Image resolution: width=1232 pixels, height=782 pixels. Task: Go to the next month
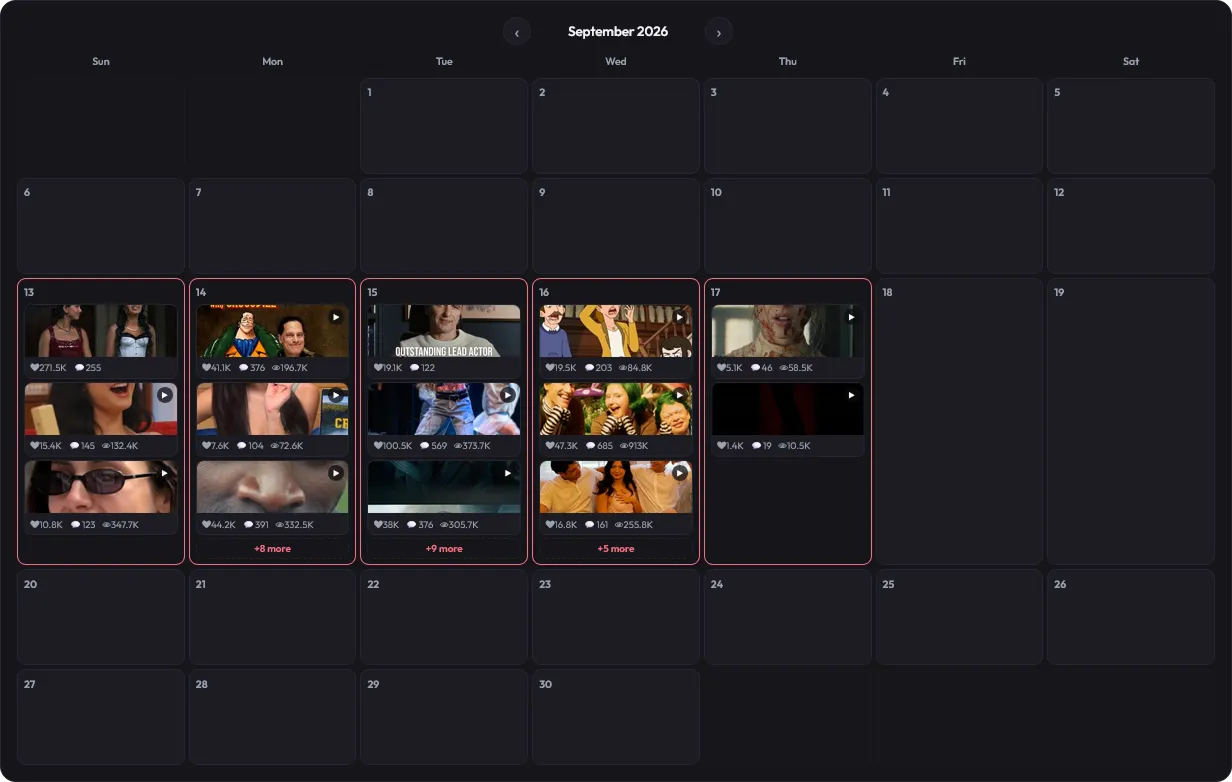[x=719, y=32]
